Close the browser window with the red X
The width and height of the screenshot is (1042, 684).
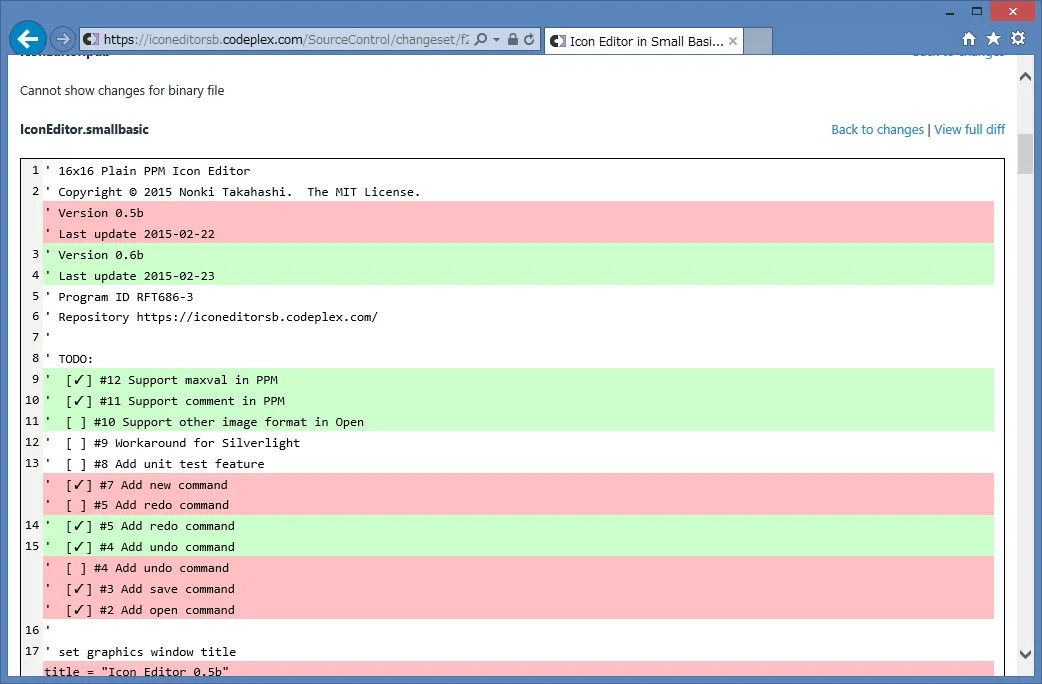pyautogui.click(x=1012, y=12)
